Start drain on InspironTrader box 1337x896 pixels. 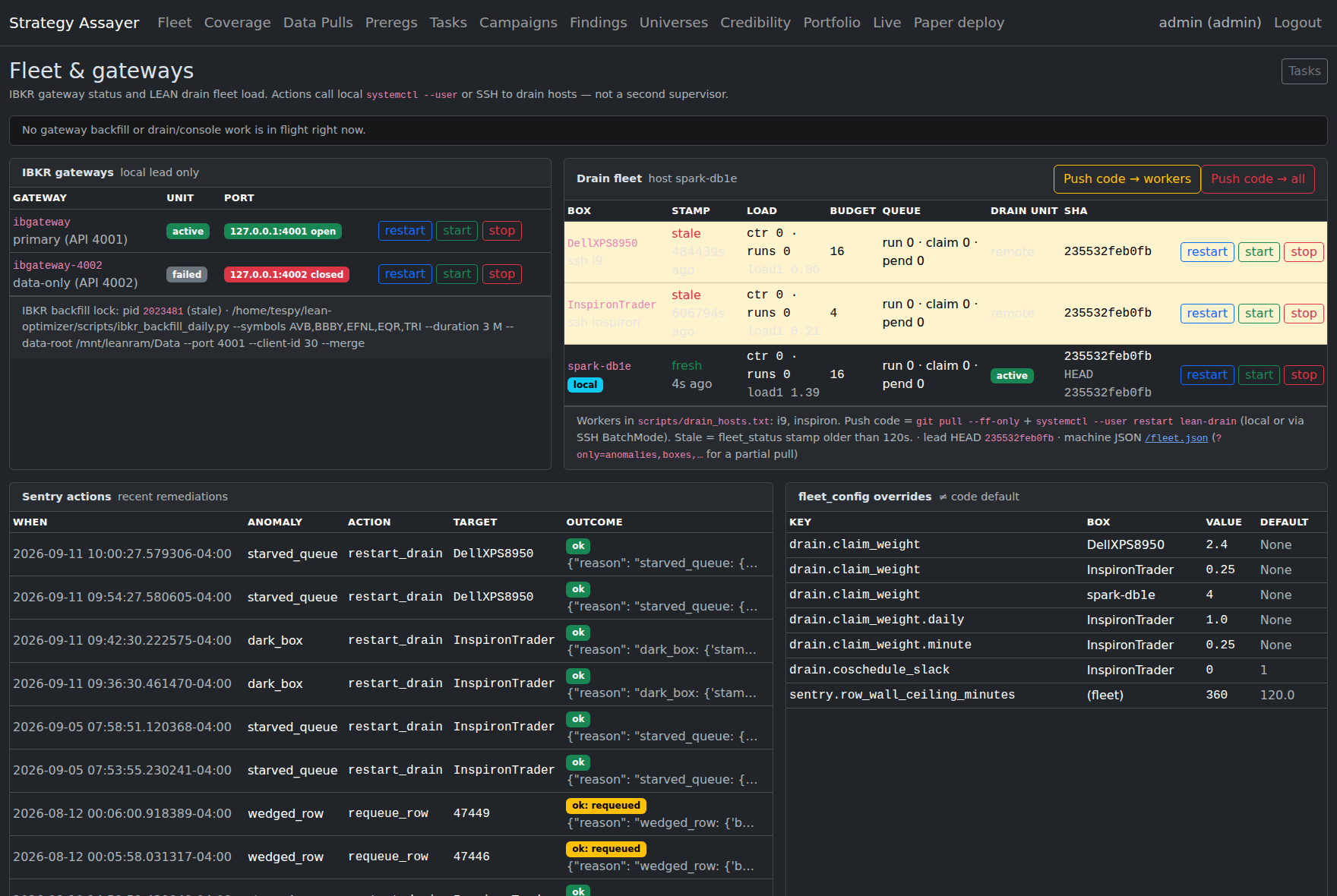pyautogui.click(x=1259, y=314)
